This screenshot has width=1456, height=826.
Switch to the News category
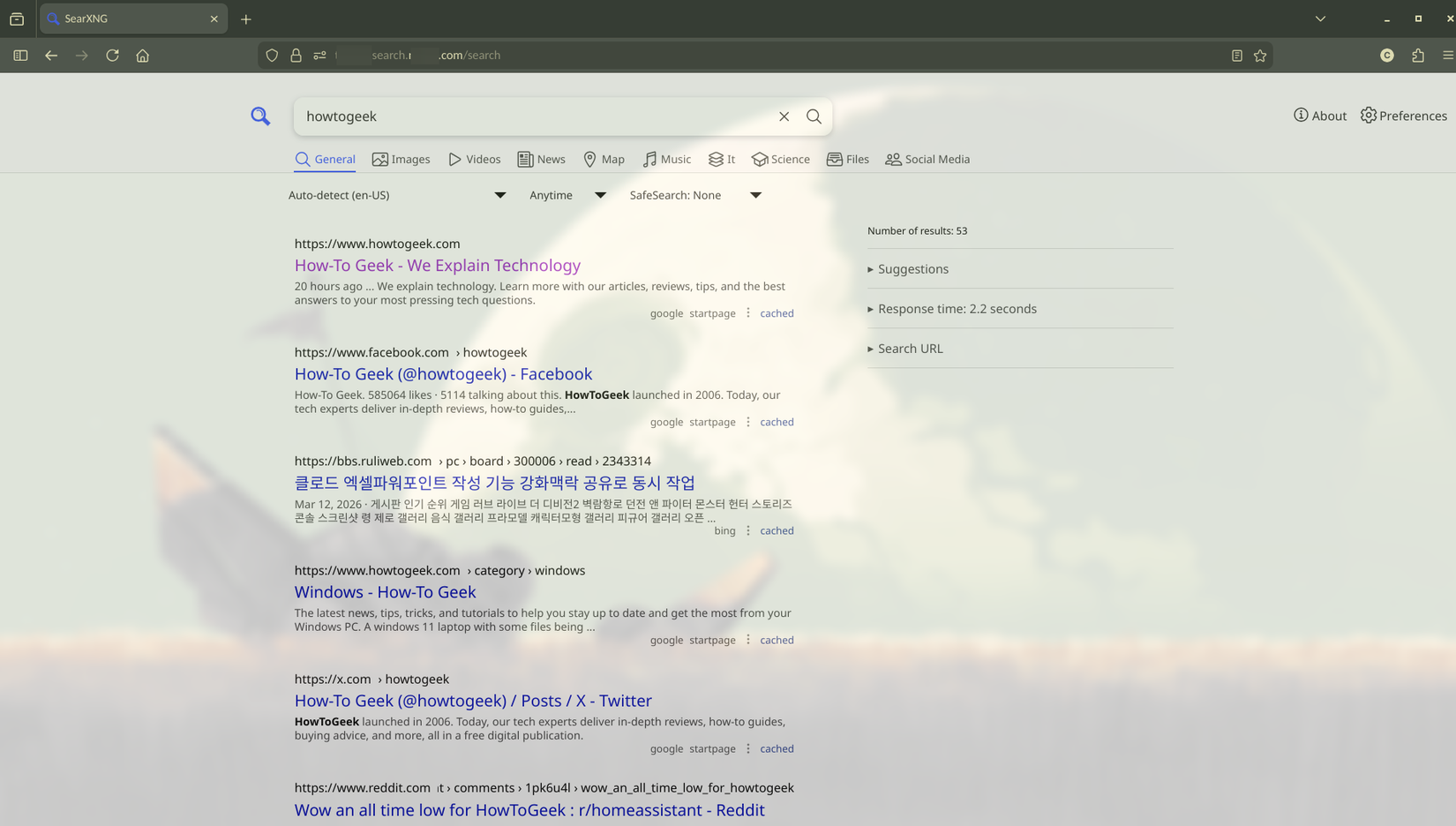click(x=541, y=159)
